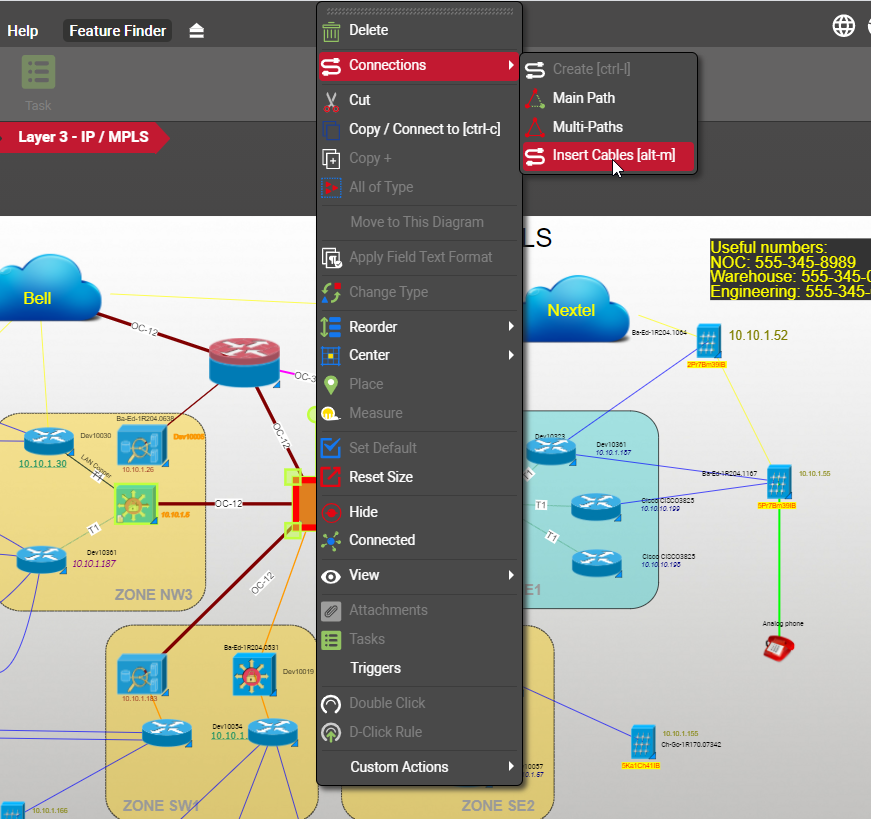Click the Multi-Paths icon
This screenshot has height=819, width=871.
535,127
